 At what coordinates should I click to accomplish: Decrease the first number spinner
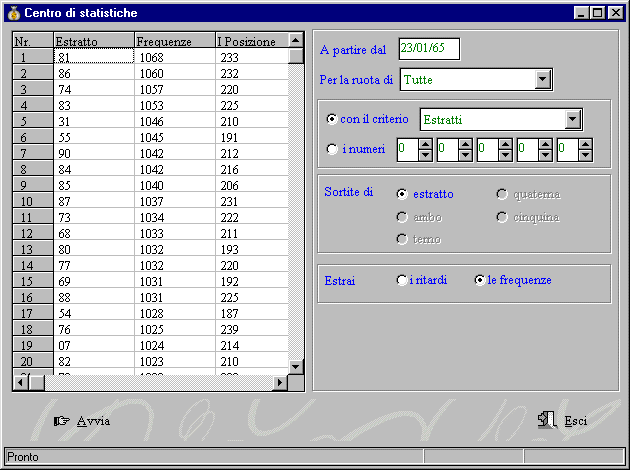point(425,155)
